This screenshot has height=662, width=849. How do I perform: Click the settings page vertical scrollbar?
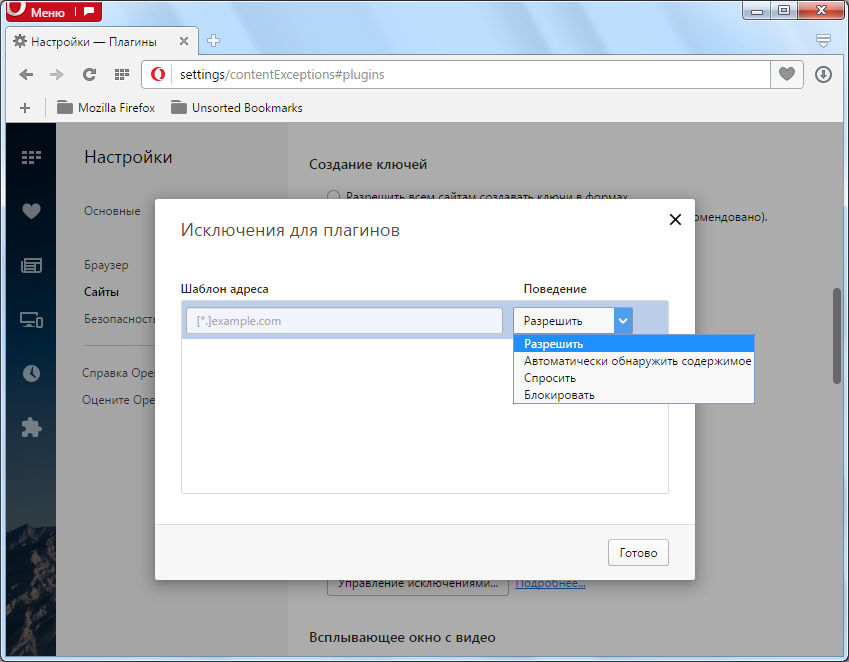click(x=837, y=336)
